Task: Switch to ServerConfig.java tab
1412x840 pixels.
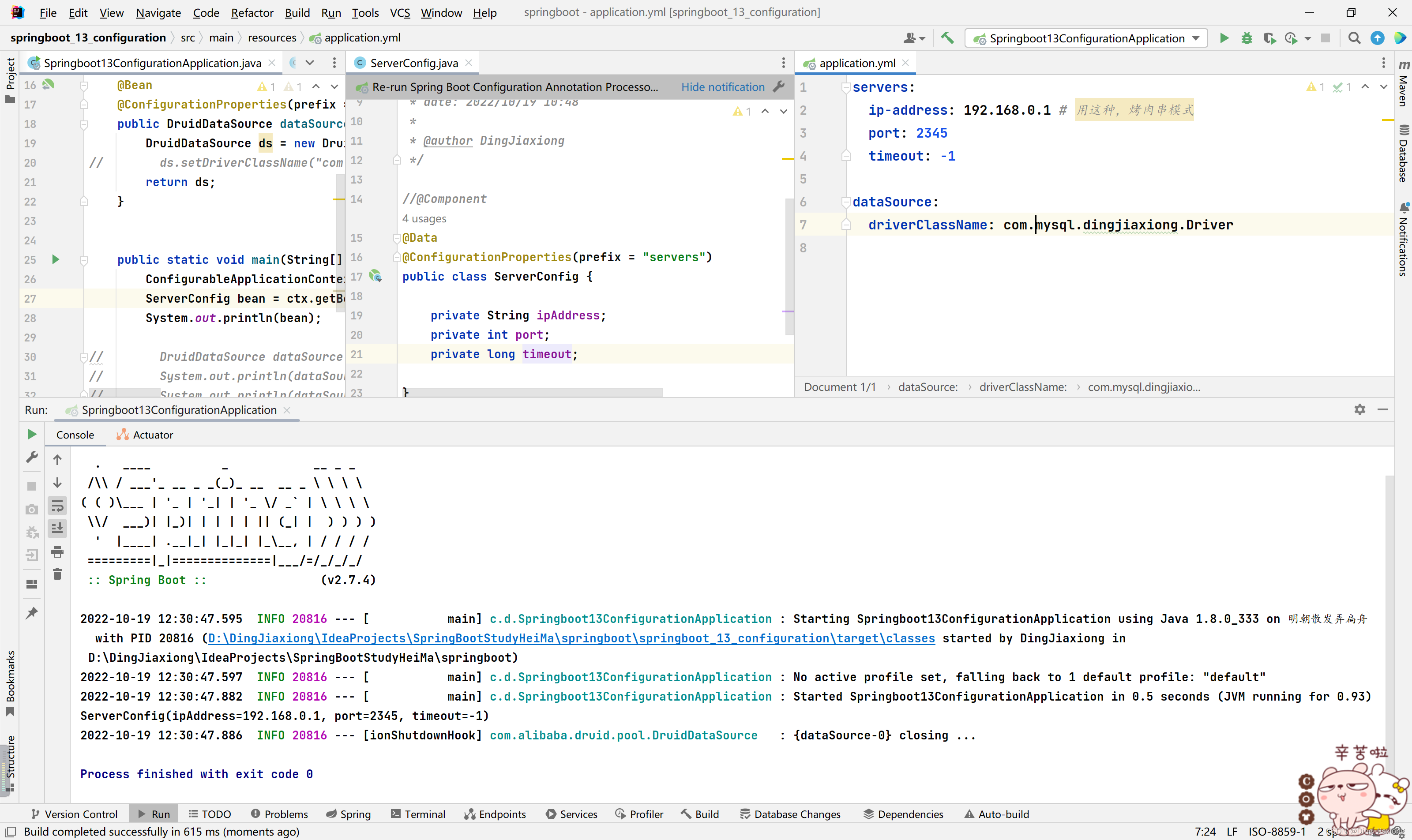Action: coord(414,63)
